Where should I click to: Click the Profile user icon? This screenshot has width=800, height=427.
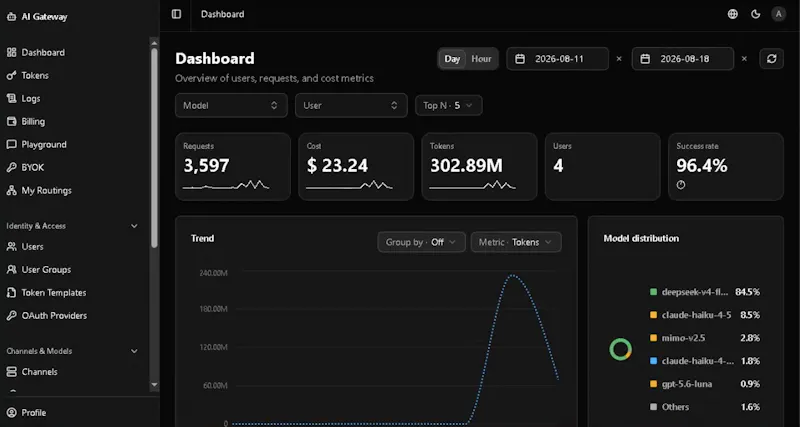click(x=11, y=413)
